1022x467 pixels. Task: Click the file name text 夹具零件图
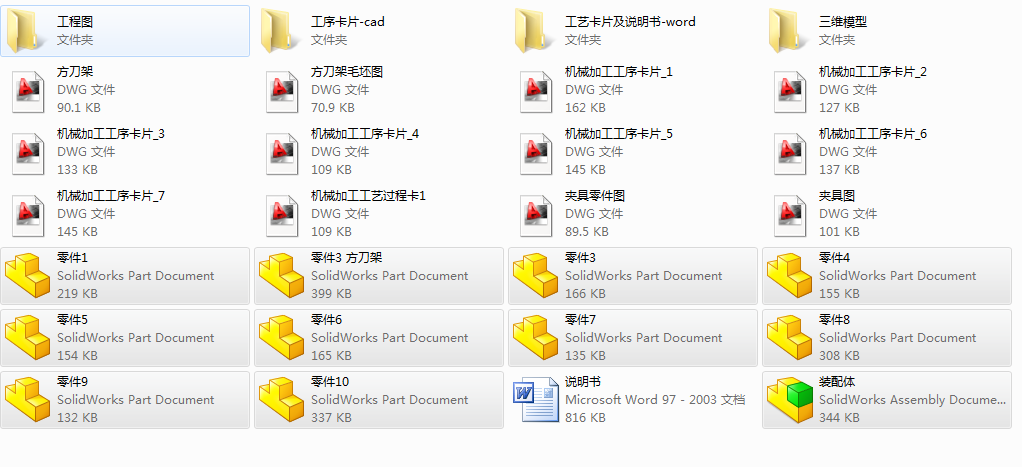(595, 196)
